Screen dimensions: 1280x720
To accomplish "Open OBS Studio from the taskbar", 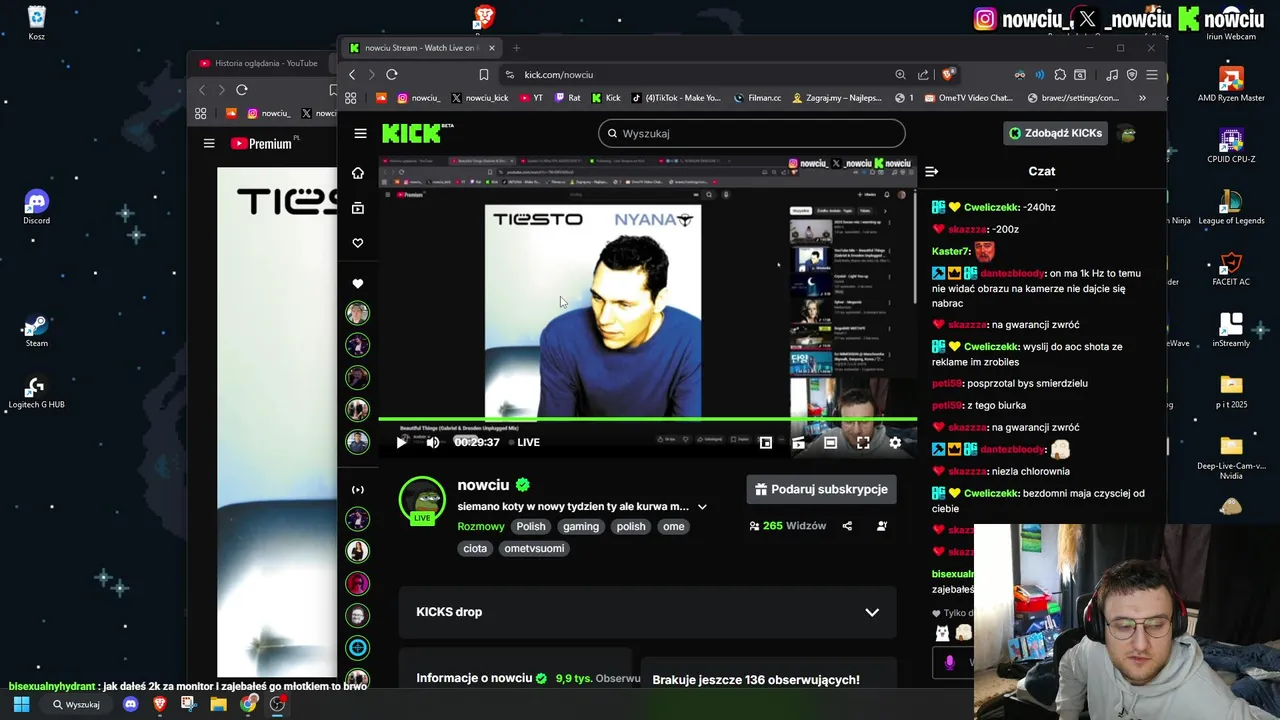I will (278, 704).
